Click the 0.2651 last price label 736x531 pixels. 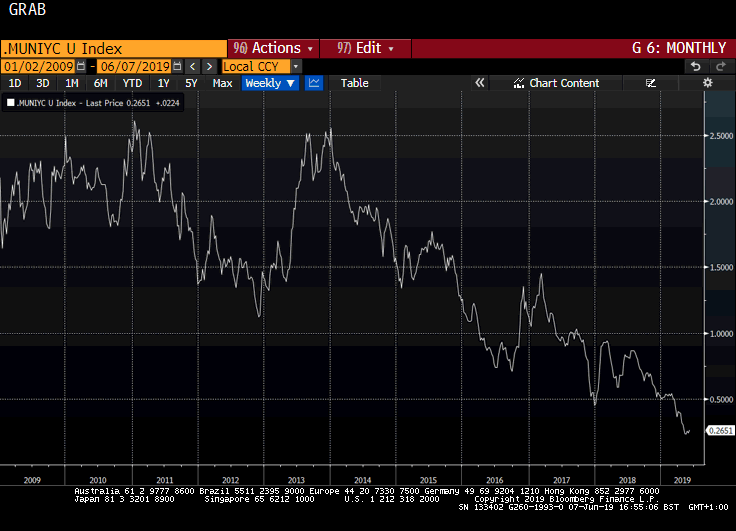pyautogui.click(x=721, y=431)
